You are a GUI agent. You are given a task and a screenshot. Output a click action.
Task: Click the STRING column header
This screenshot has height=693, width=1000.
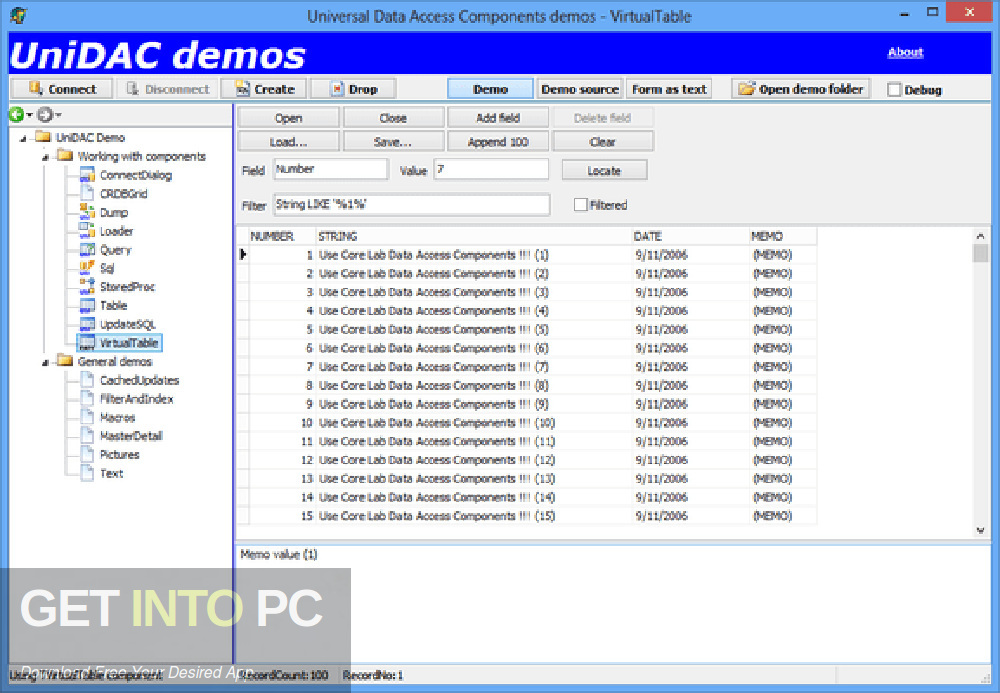tap(473, 237)
